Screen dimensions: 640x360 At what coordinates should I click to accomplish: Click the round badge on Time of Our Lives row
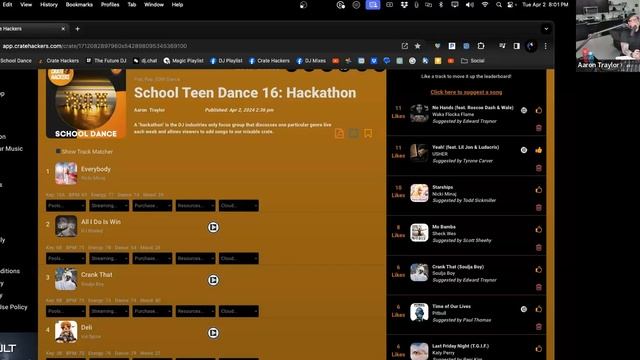(524, 309)
